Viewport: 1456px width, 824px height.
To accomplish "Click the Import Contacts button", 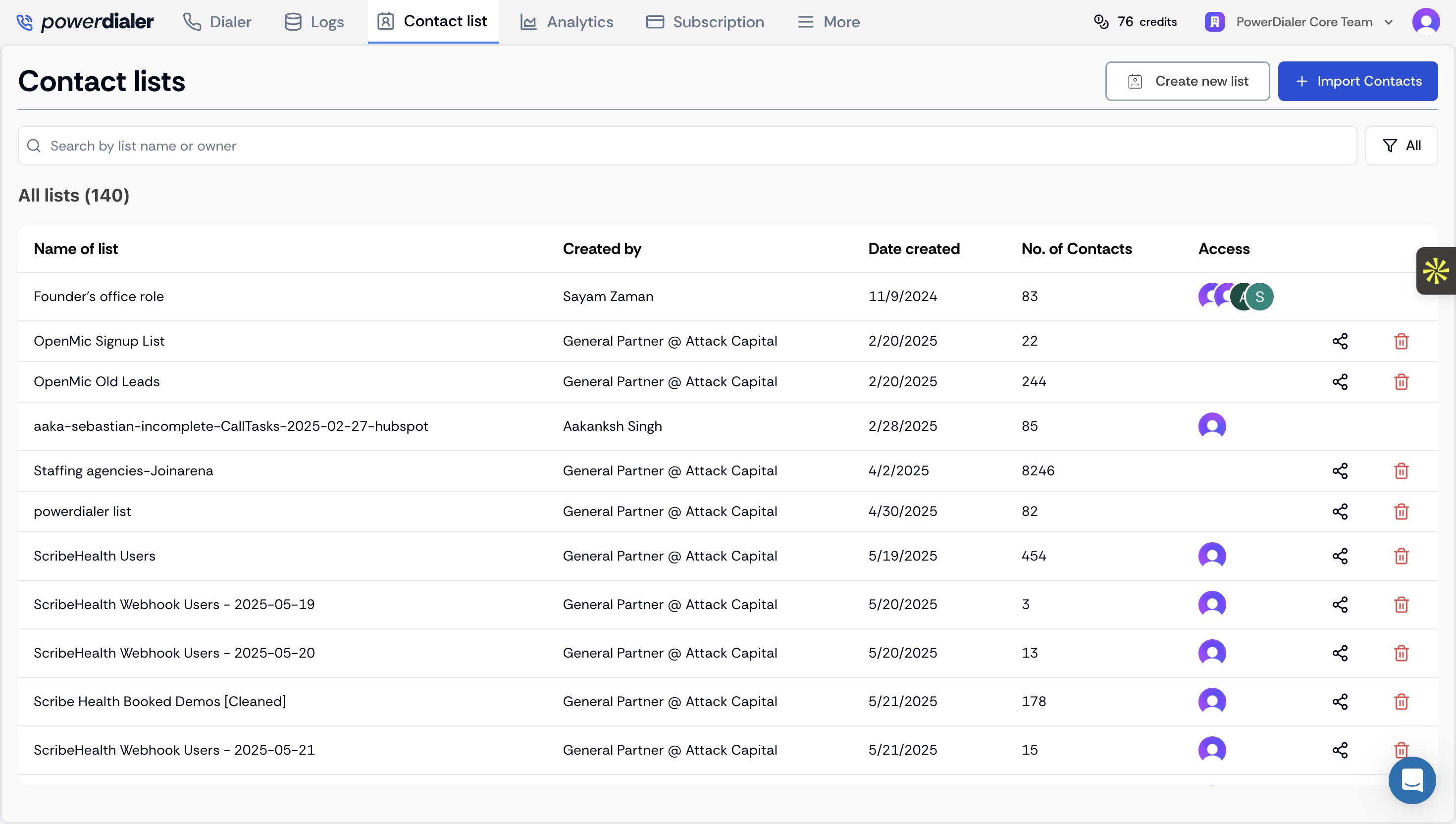I will coord(1358,81).
